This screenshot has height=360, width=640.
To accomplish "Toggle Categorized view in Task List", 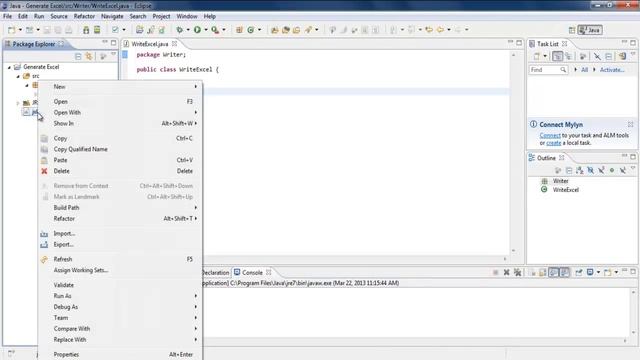I will pos(557,56).
